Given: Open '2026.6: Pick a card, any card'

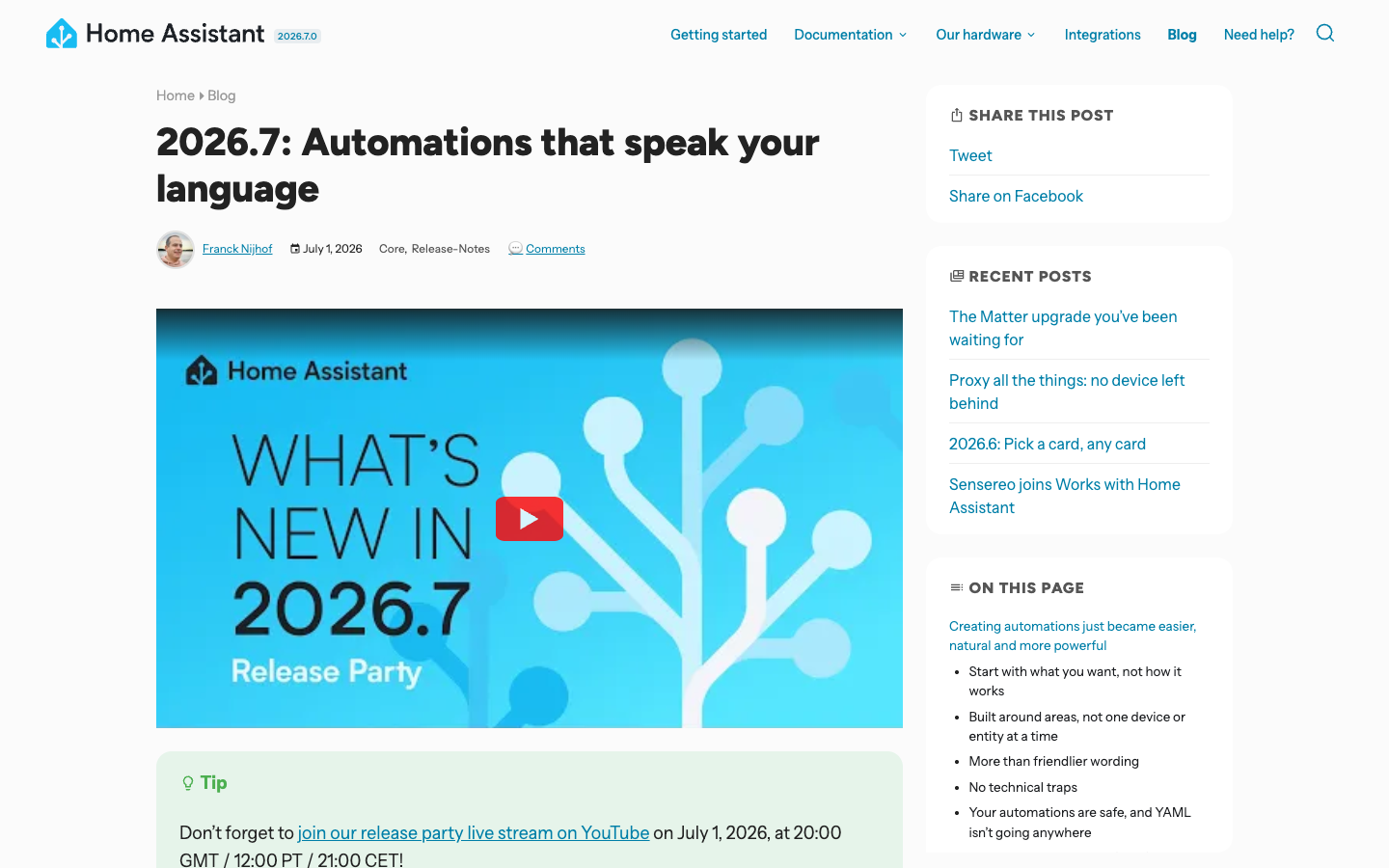Looking at the screenshot, I should click(x=1048, y=444).
